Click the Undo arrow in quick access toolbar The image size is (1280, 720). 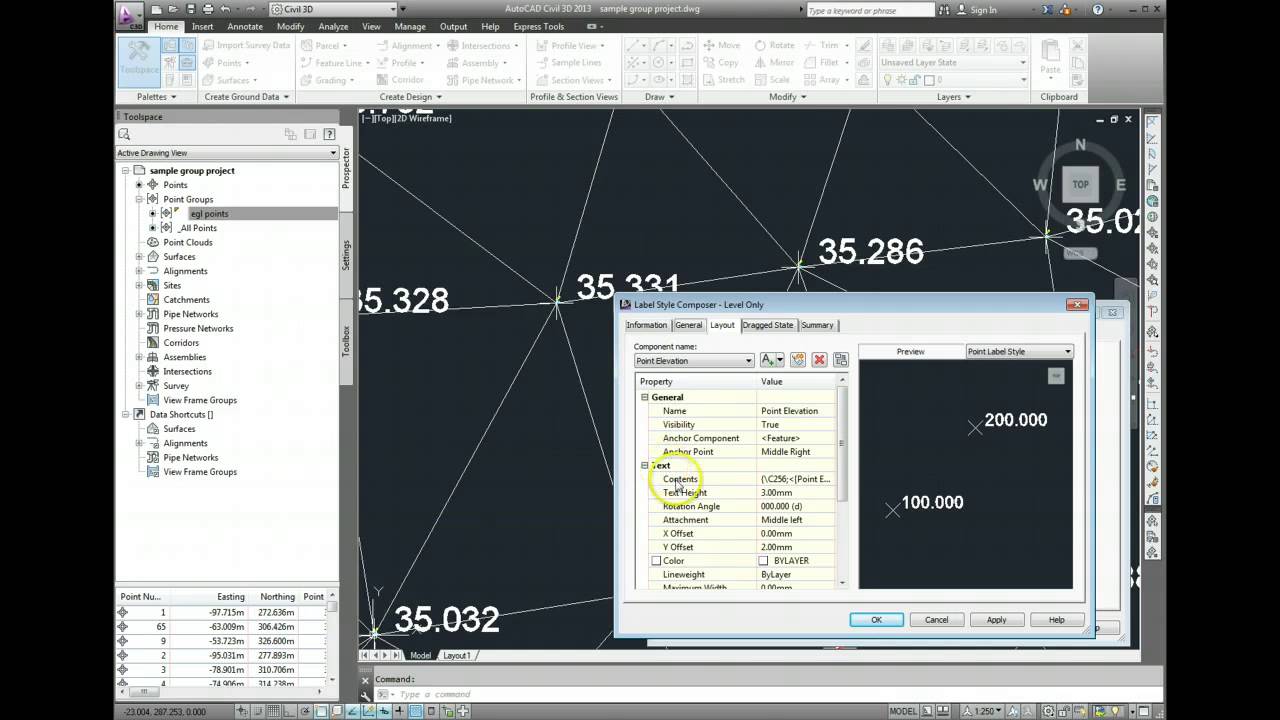[x=226, y=9]
